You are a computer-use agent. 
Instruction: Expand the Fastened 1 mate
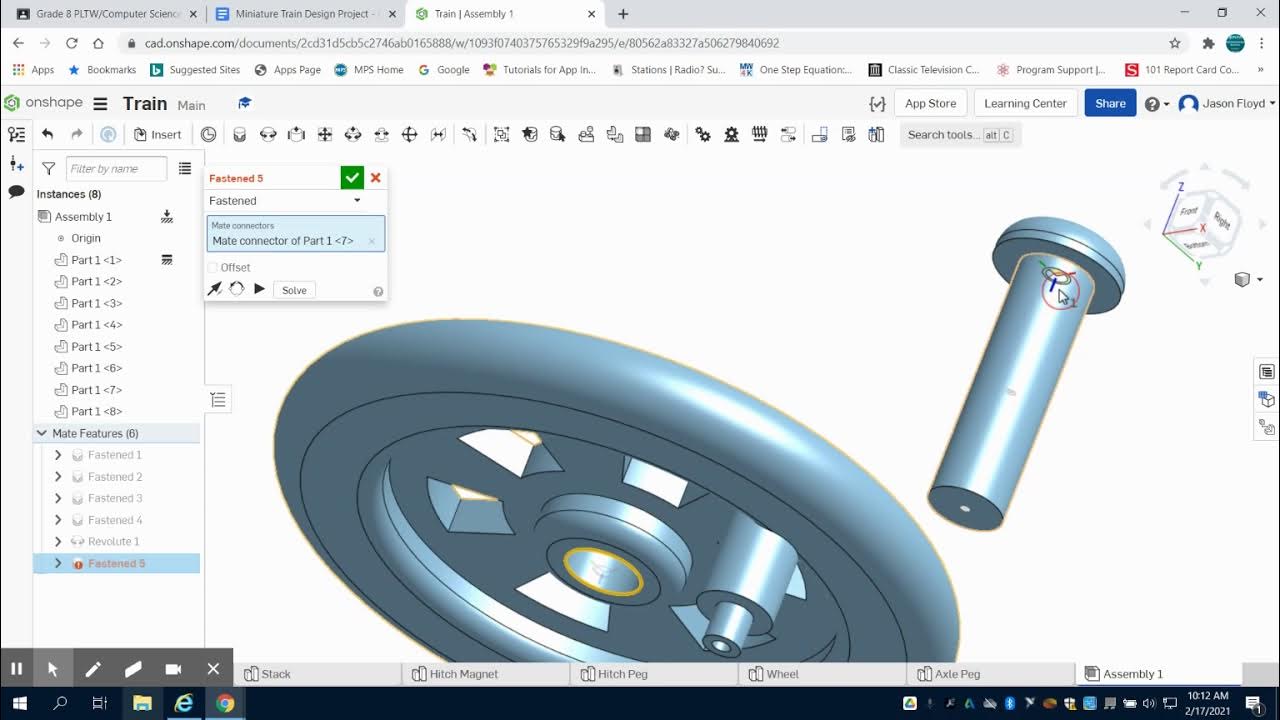(x=58, y=455)
